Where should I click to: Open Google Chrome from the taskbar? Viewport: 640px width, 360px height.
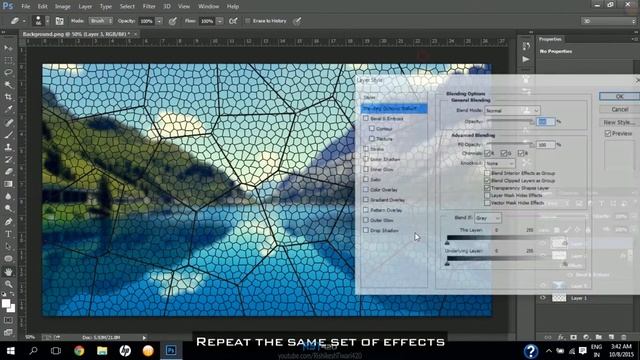pyautogui.click(x=79, y=351)
